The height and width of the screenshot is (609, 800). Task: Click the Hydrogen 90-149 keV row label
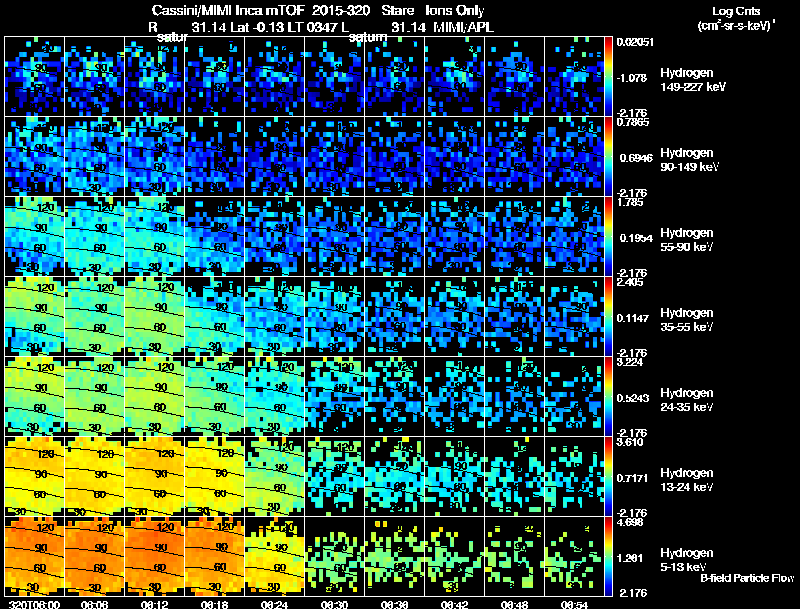coord(690,160)
